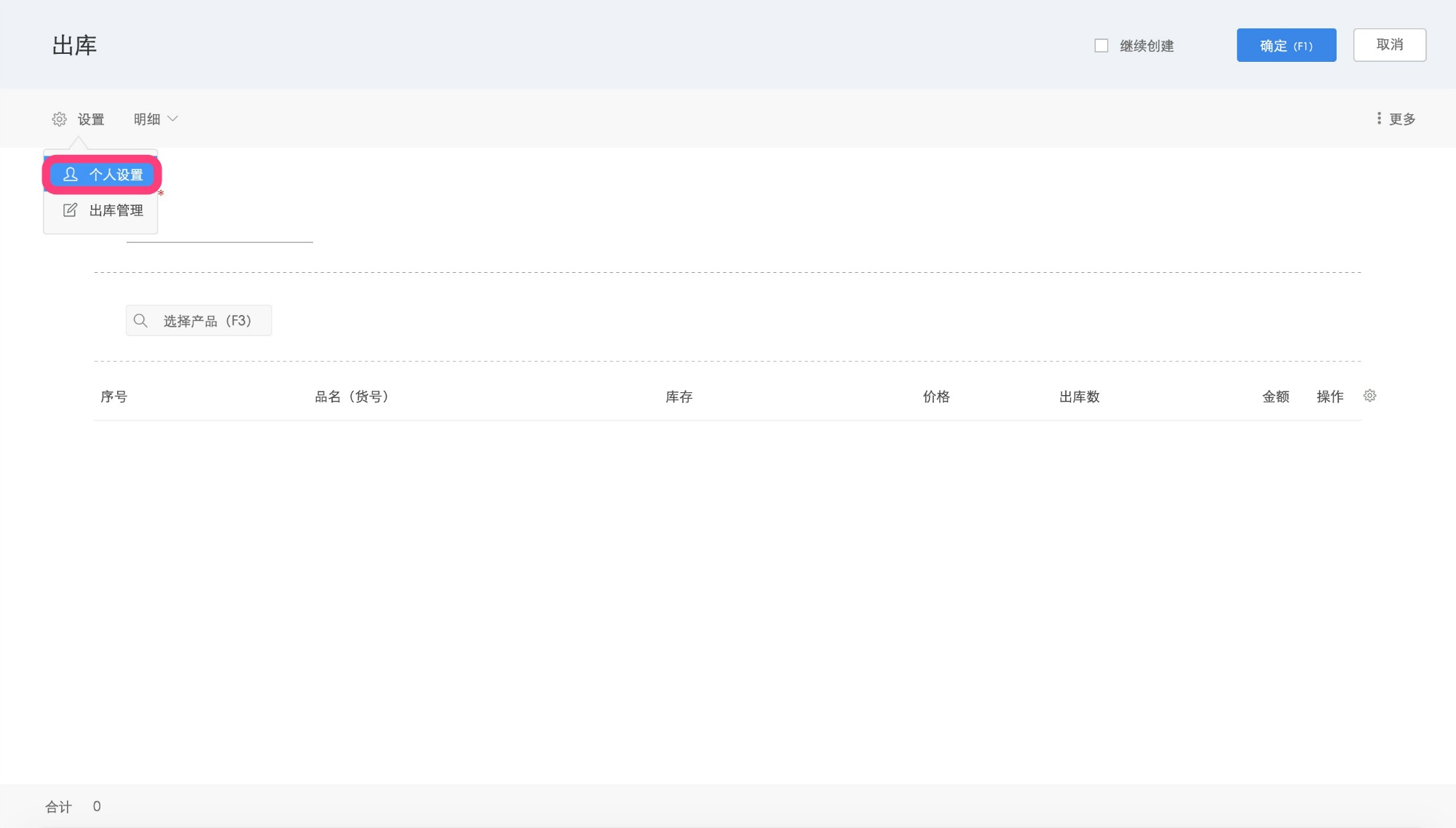
Task: Open the 更多 menu
Action: pyautogui.click(x=1396, y=119)
